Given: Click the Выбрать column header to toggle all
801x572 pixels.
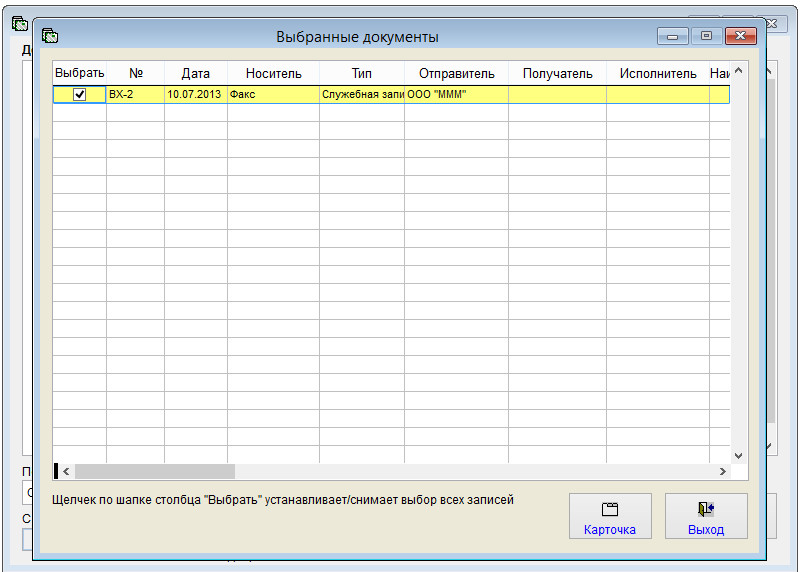Looking at the screenshot, I should [80, 73].
